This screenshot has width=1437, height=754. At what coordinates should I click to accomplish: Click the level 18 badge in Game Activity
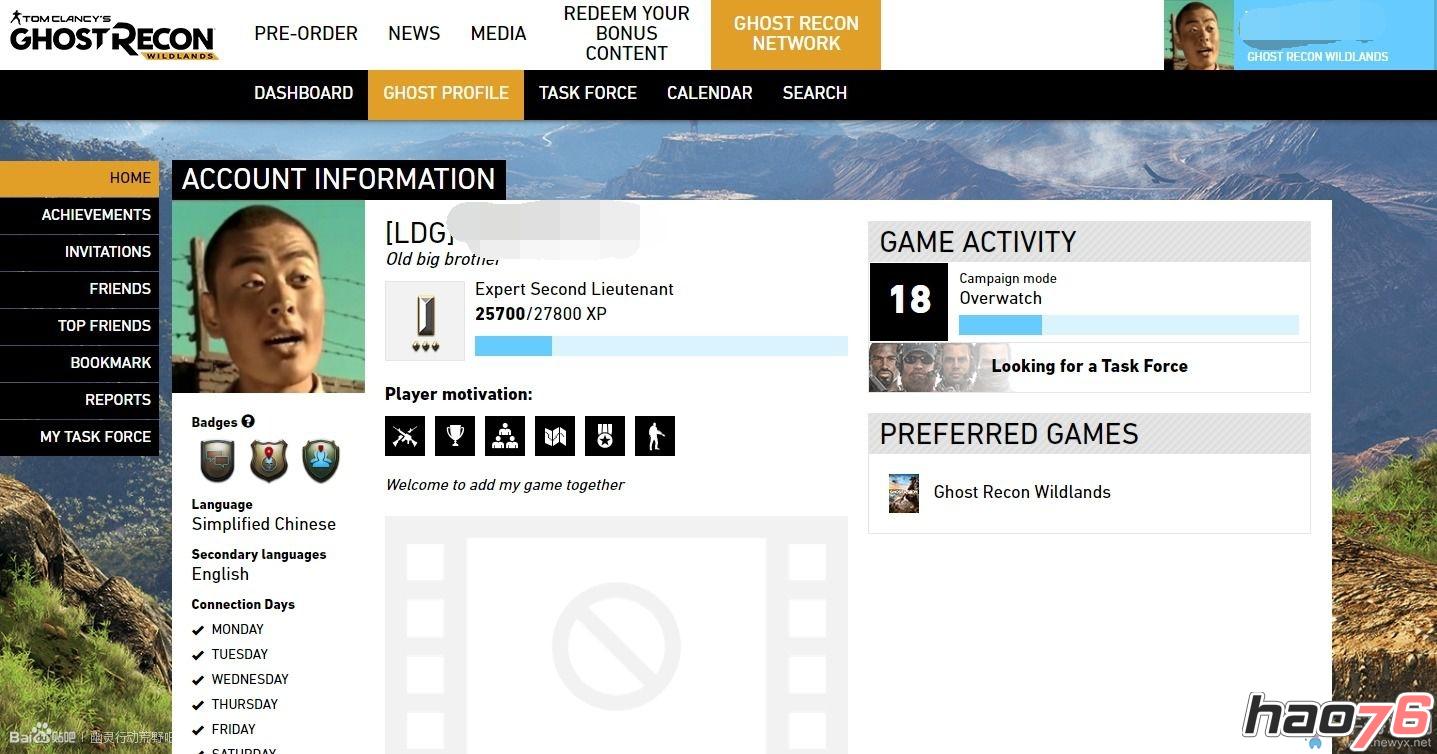tap(909, 302)
